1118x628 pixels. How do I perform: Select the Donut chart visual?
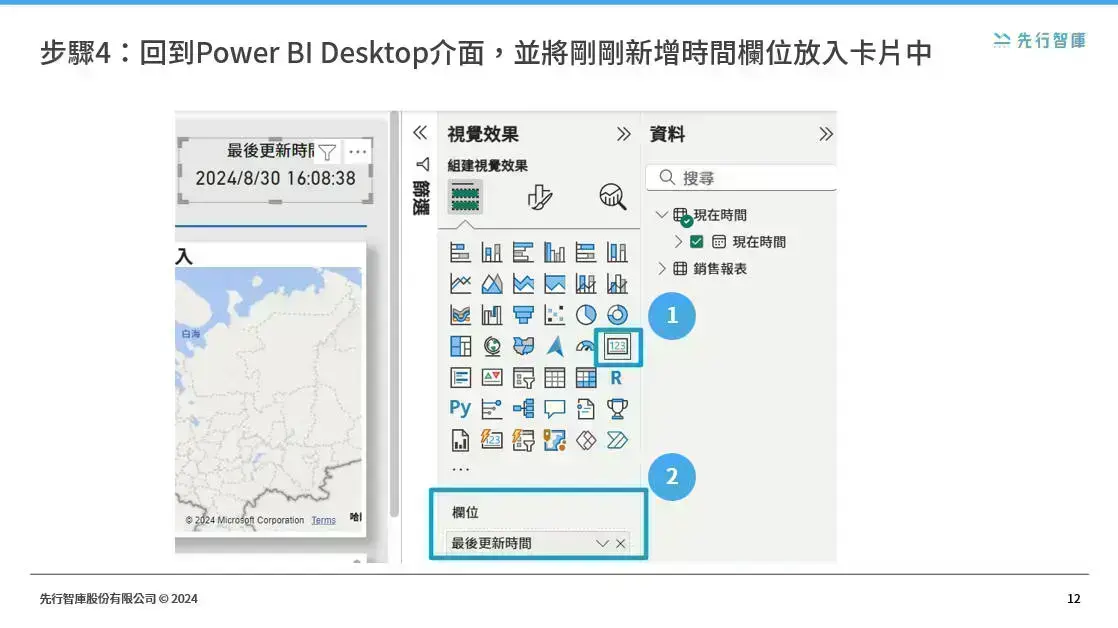pos(617,315)
